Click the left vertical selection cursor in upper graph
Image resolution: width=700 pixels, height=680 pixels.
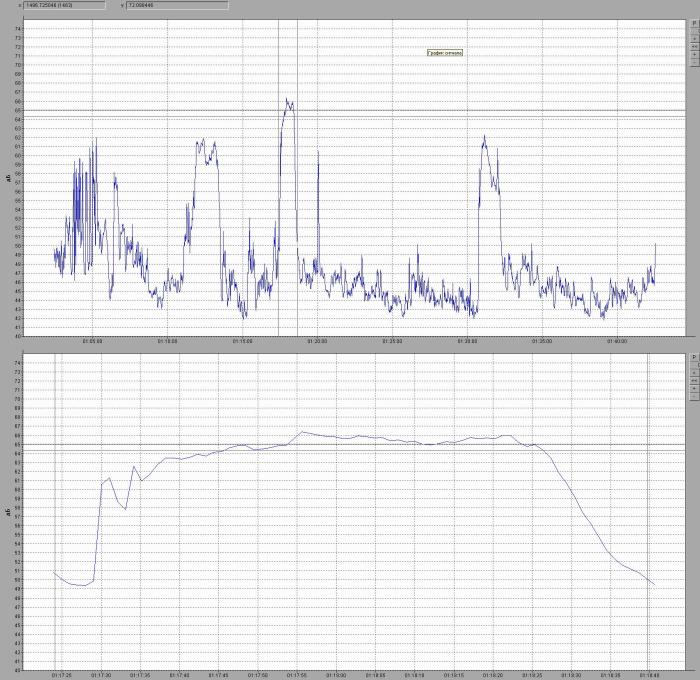coord(279,200)
